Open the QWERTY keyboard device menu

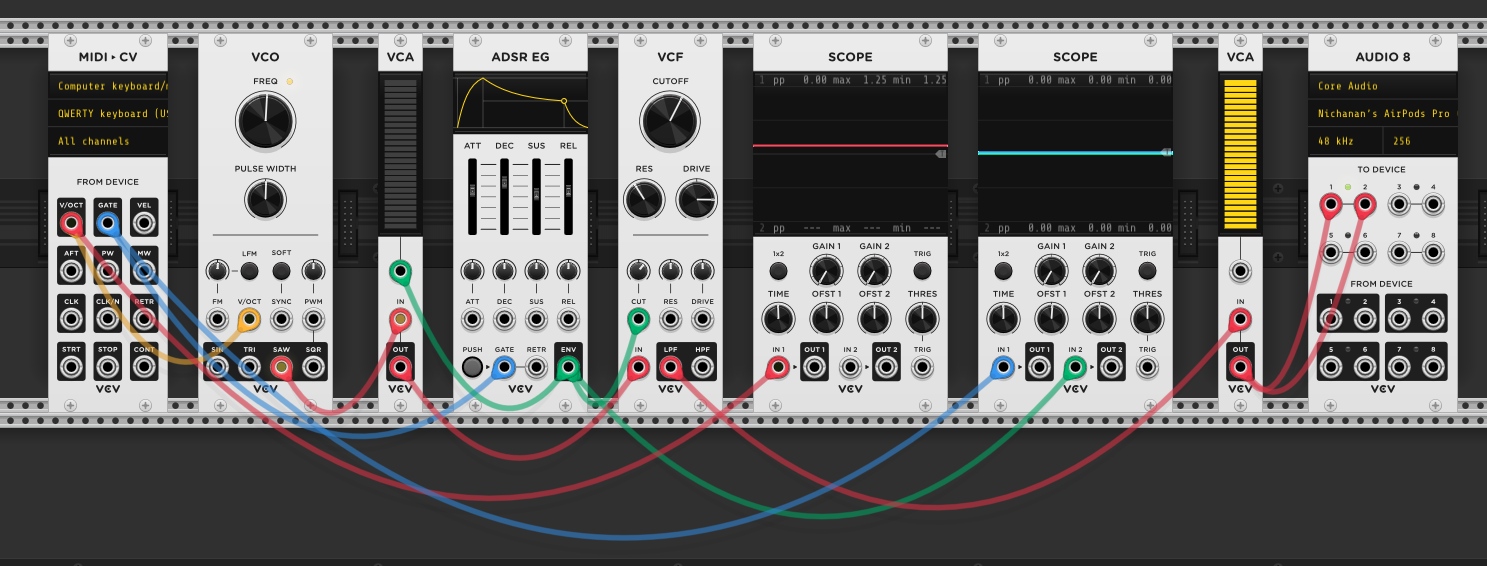pos(108,113)
